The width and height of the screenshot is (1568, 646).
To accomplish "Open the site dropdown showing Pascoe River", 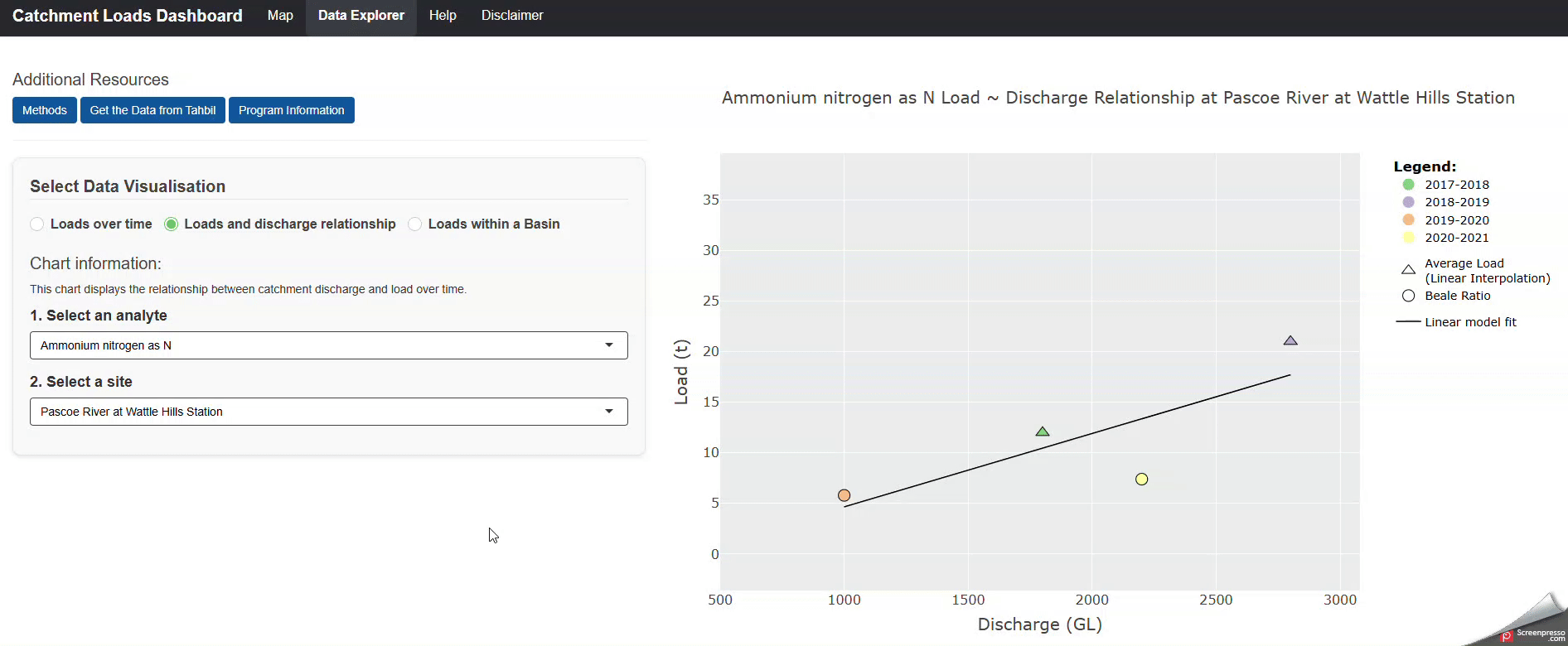I will point(328,412).
